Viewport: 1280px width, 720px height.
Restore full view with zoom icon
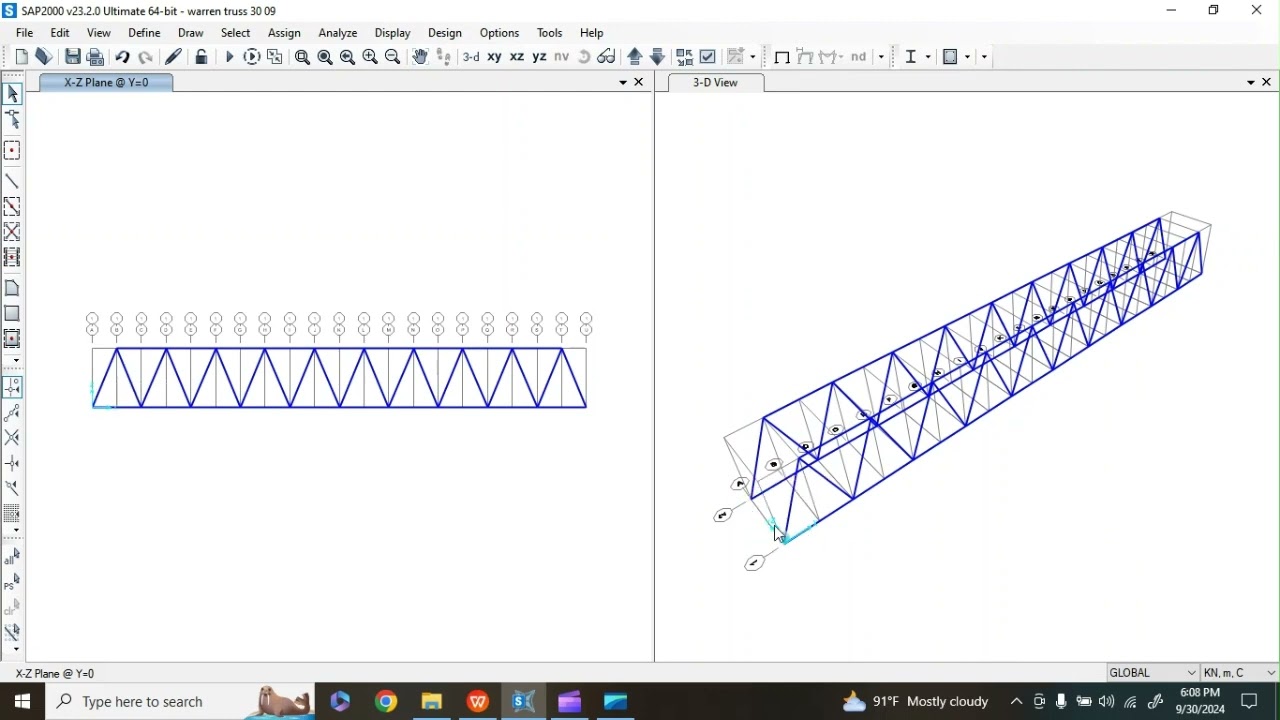(x=325, y=57)
